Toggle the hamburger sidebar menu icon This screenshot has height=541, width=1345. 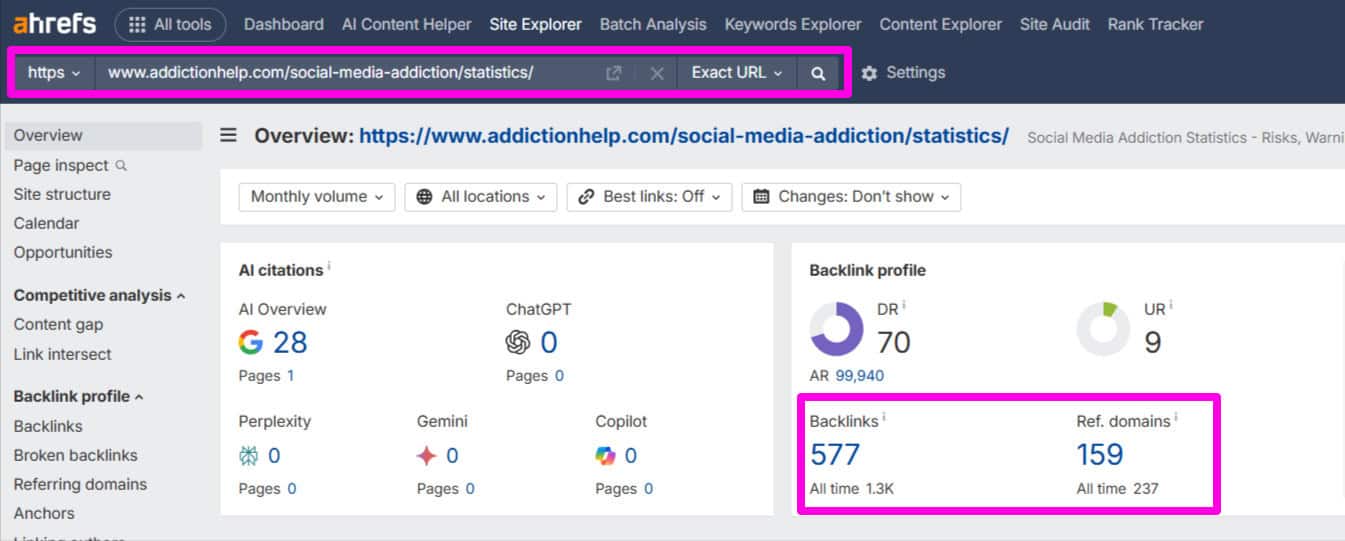point(229,135)
